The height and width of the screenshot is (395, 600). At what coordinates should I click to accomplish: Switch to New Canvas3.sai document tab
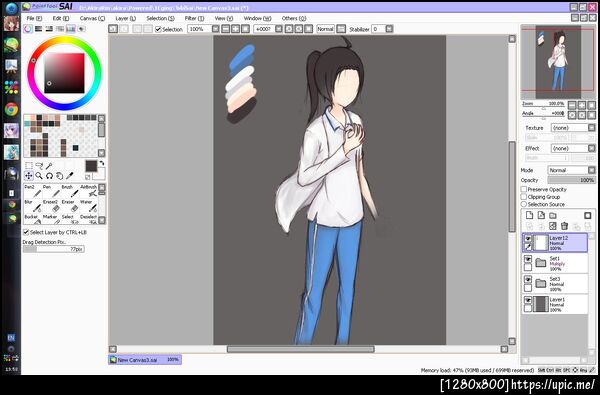[145, 360]
